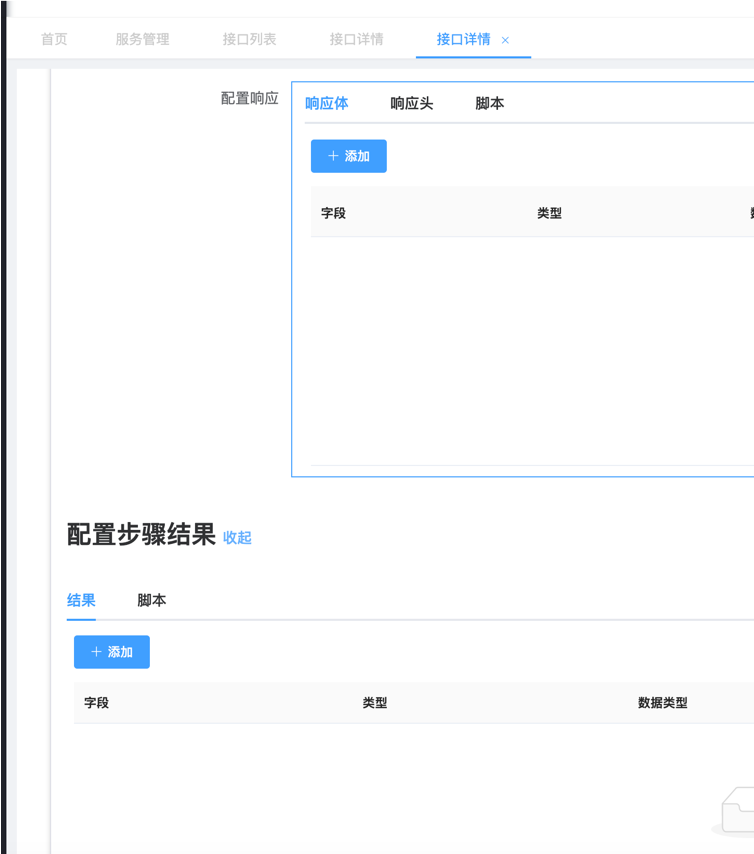Switch to the 响应头 tab
Image resolution: width=754 pixels, height=854 pixels.
(411, 103)
